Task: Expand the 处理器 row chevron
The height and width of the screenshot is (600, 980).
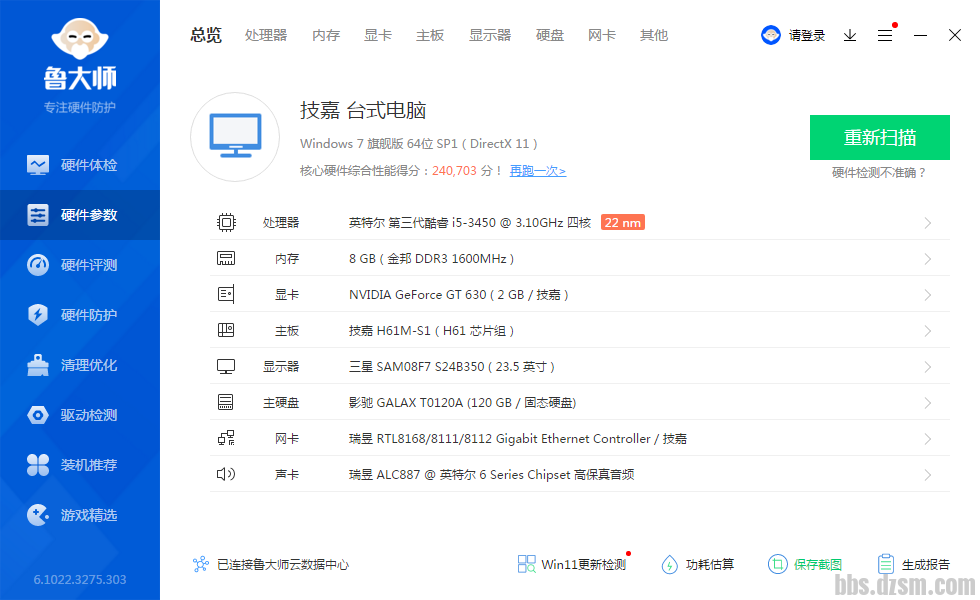Action: tap(927, 223)
